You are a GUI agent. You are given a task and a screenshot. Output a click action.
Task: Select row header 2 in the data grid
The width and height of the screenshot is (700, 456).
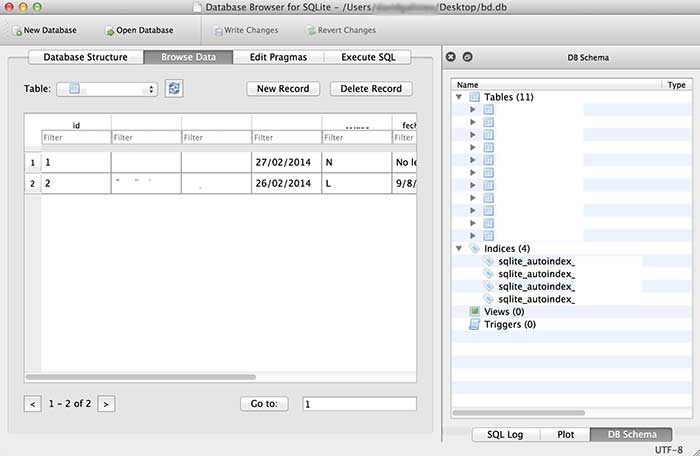33,184
